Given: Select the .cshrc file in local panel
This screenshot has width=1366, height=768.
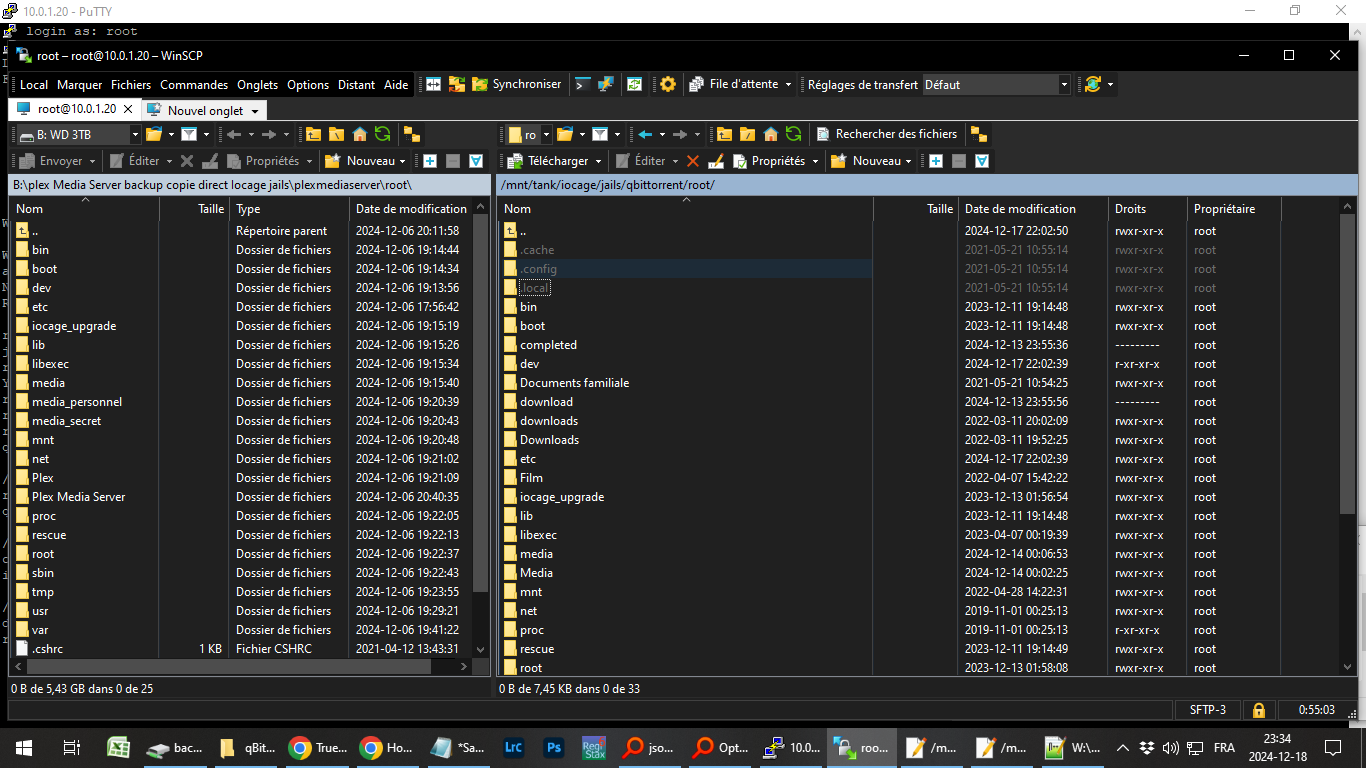Looking at the screenshot, I should coord(47,649).
